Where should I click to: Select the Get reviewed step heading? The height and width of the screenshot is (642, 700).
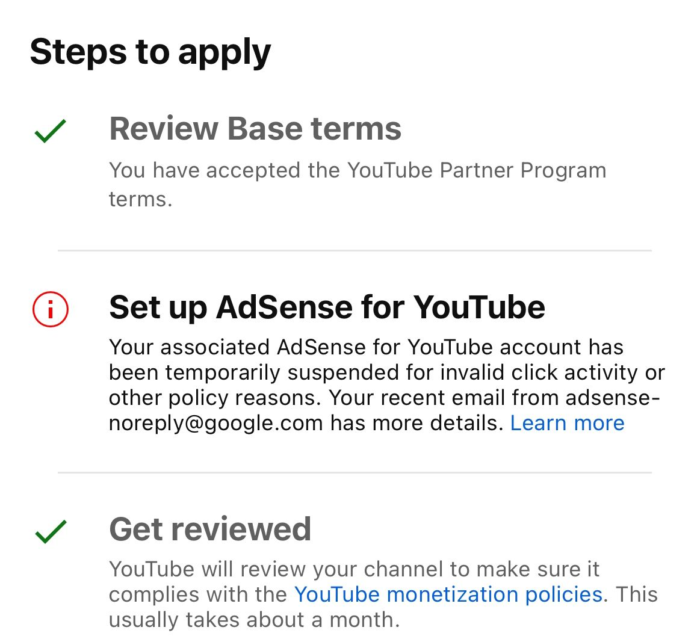[210, 529]
